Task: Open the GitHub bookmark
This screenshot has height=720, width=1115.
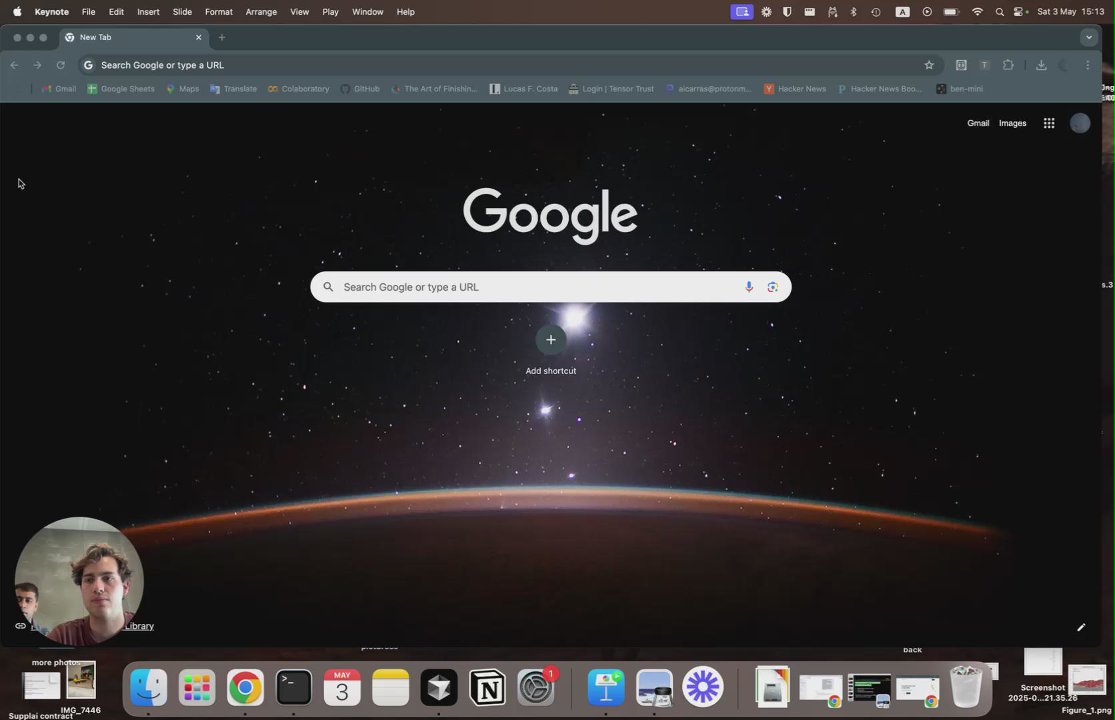Action: 360,89
